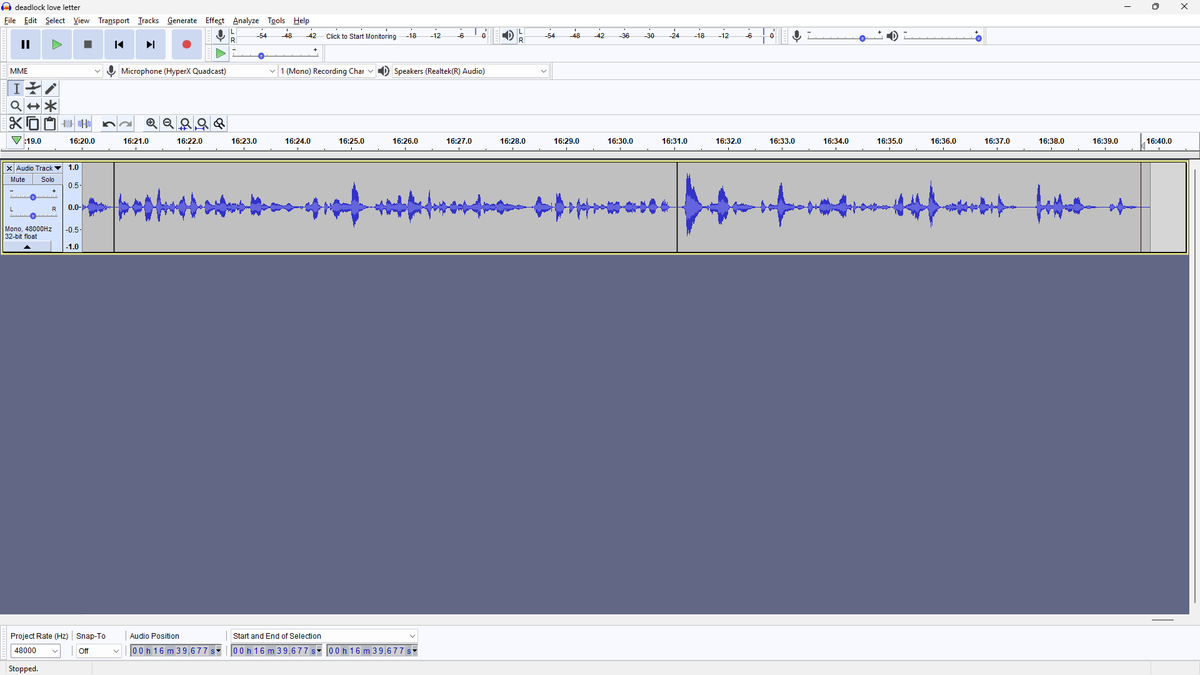Screen dimensions: 1200x675
Task: Cut the selection with the scissors icon
Action: (x=15, y=124)
